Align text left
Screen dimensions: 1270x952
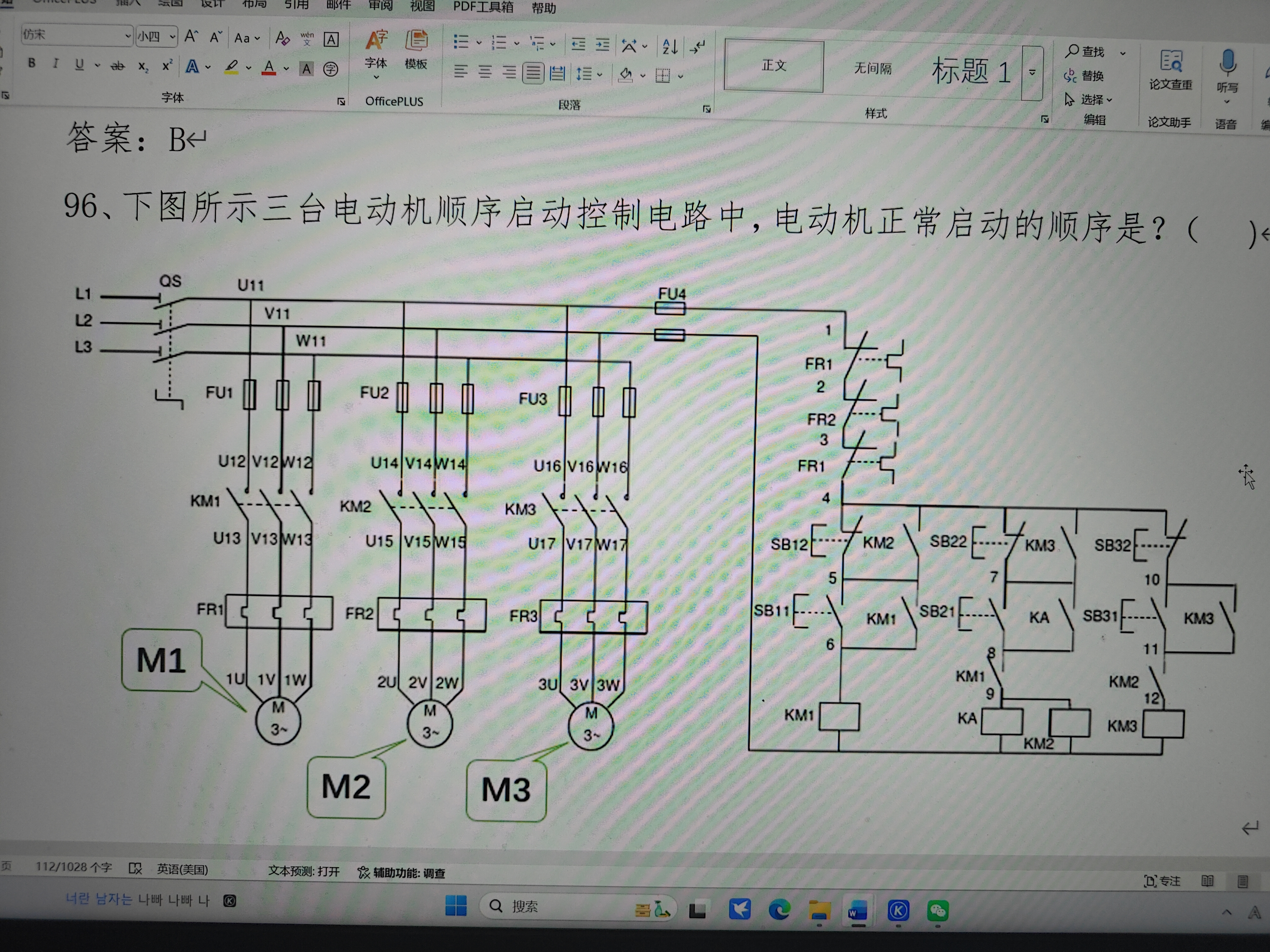click(460, 71)
